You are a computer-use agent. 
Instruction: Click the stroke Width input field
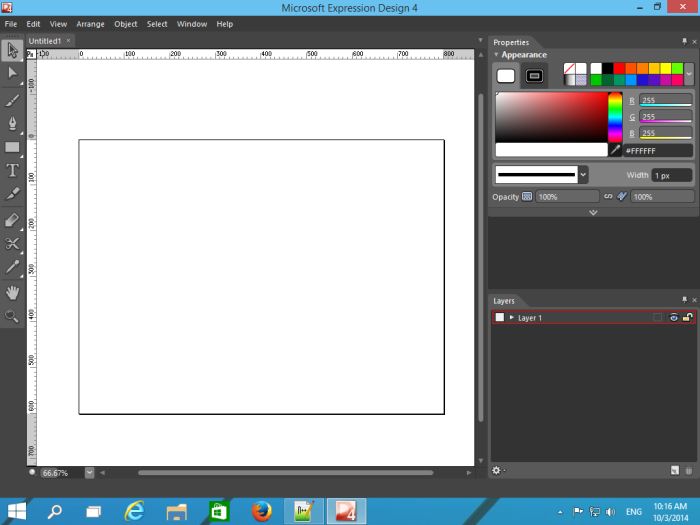click(671, 175)
